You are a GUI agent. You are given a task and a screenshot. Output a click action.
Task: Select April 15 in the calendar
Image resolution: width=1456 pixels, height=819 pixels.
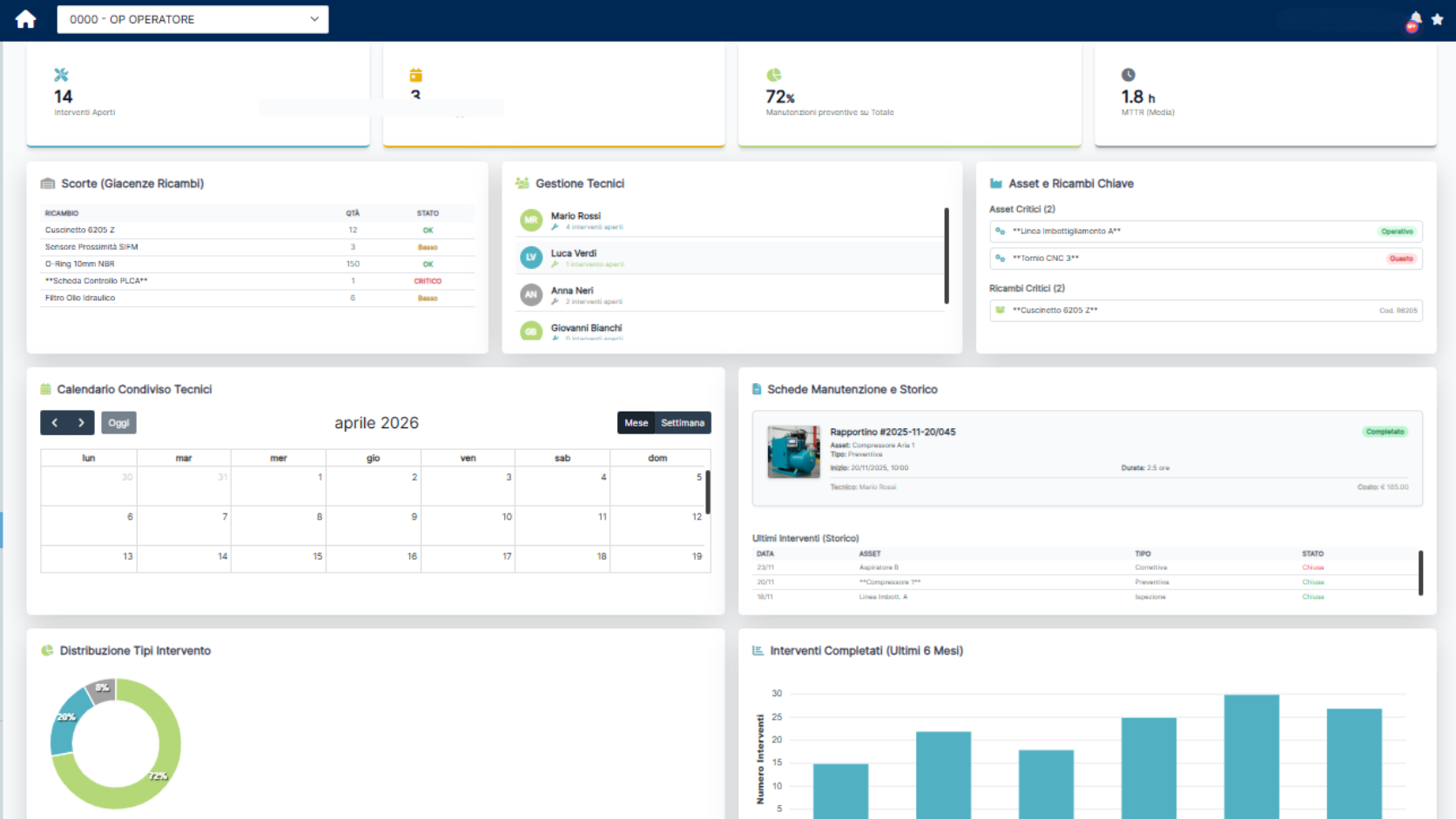coord(279,557)
